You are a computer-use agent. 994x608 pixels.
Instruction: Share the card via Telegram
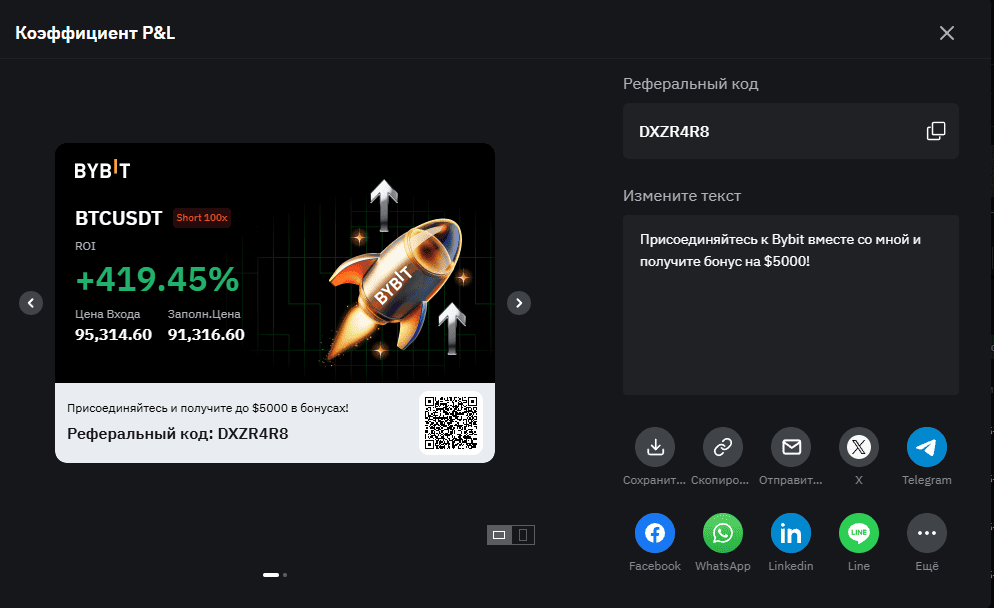[x=927, y=447]
